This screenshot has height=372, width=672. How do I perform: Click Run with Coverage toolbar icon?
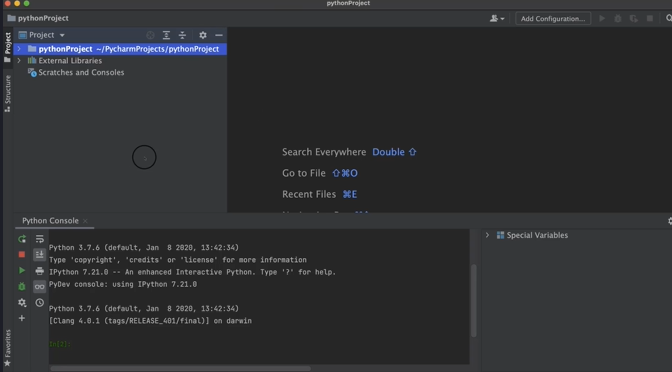(634, 18)
